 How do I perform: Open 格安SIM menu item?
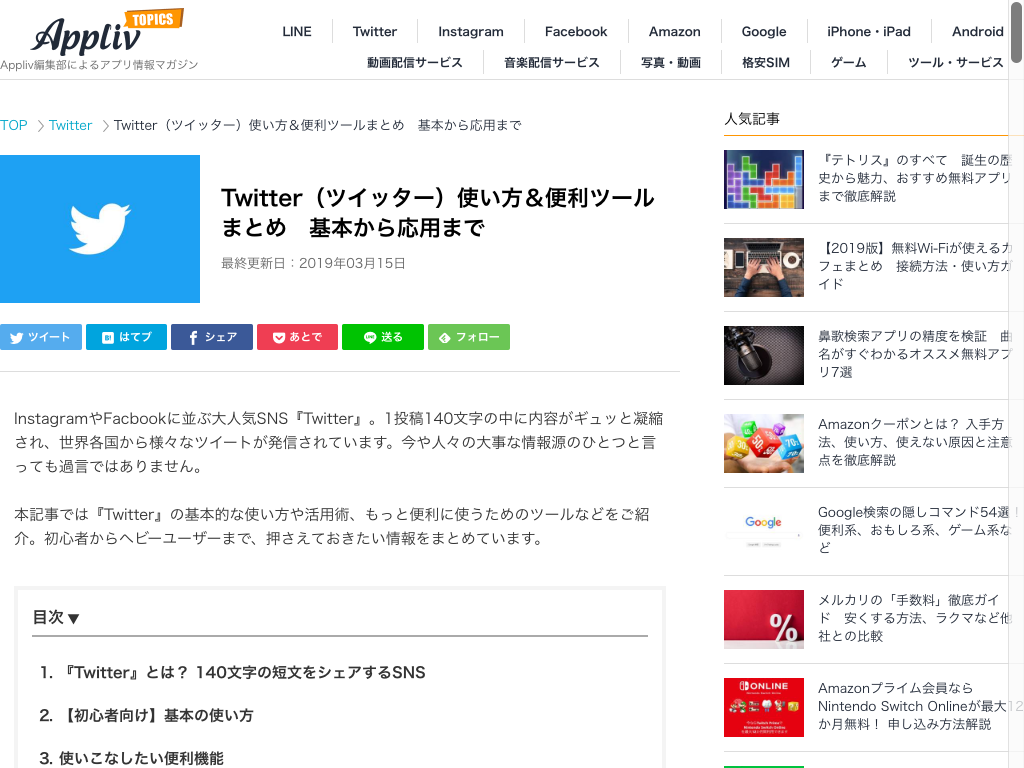pos(765,63)
